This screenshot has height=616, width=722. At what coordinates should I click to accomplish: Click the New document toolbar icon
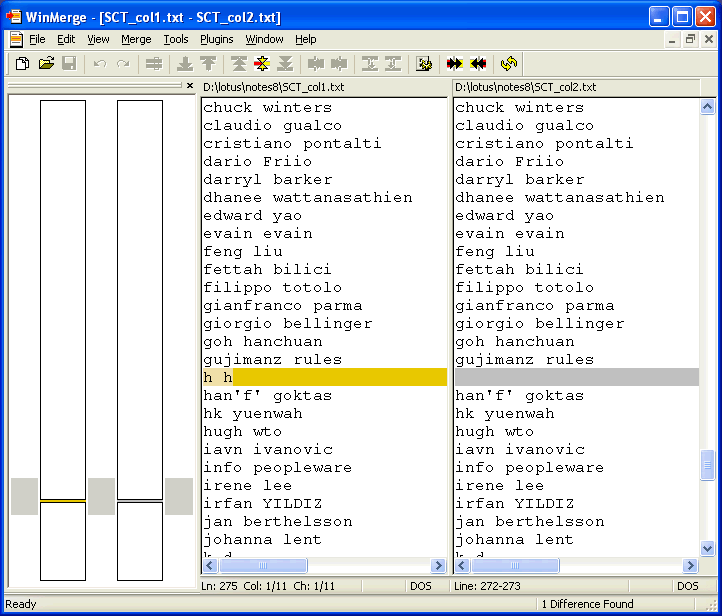click(22, 64)
